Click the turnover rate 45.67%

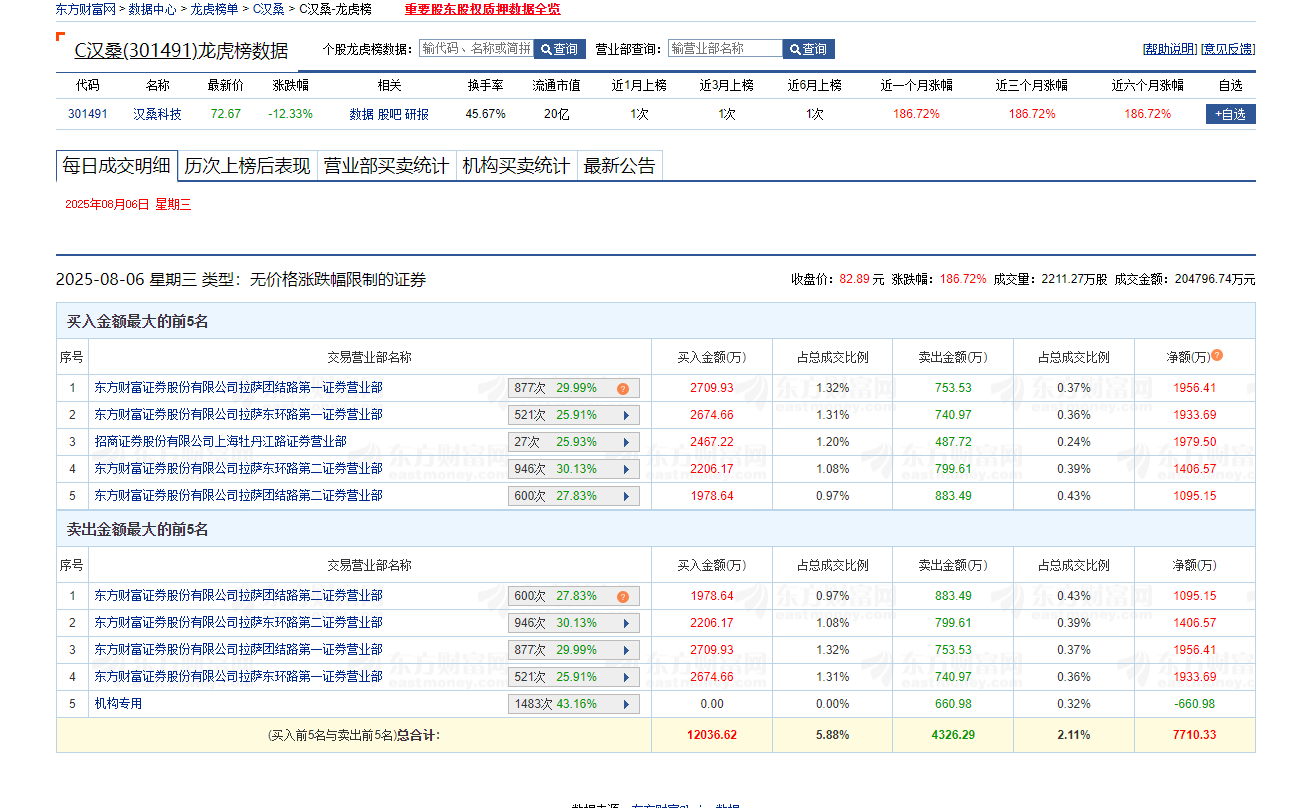(485, 114)
